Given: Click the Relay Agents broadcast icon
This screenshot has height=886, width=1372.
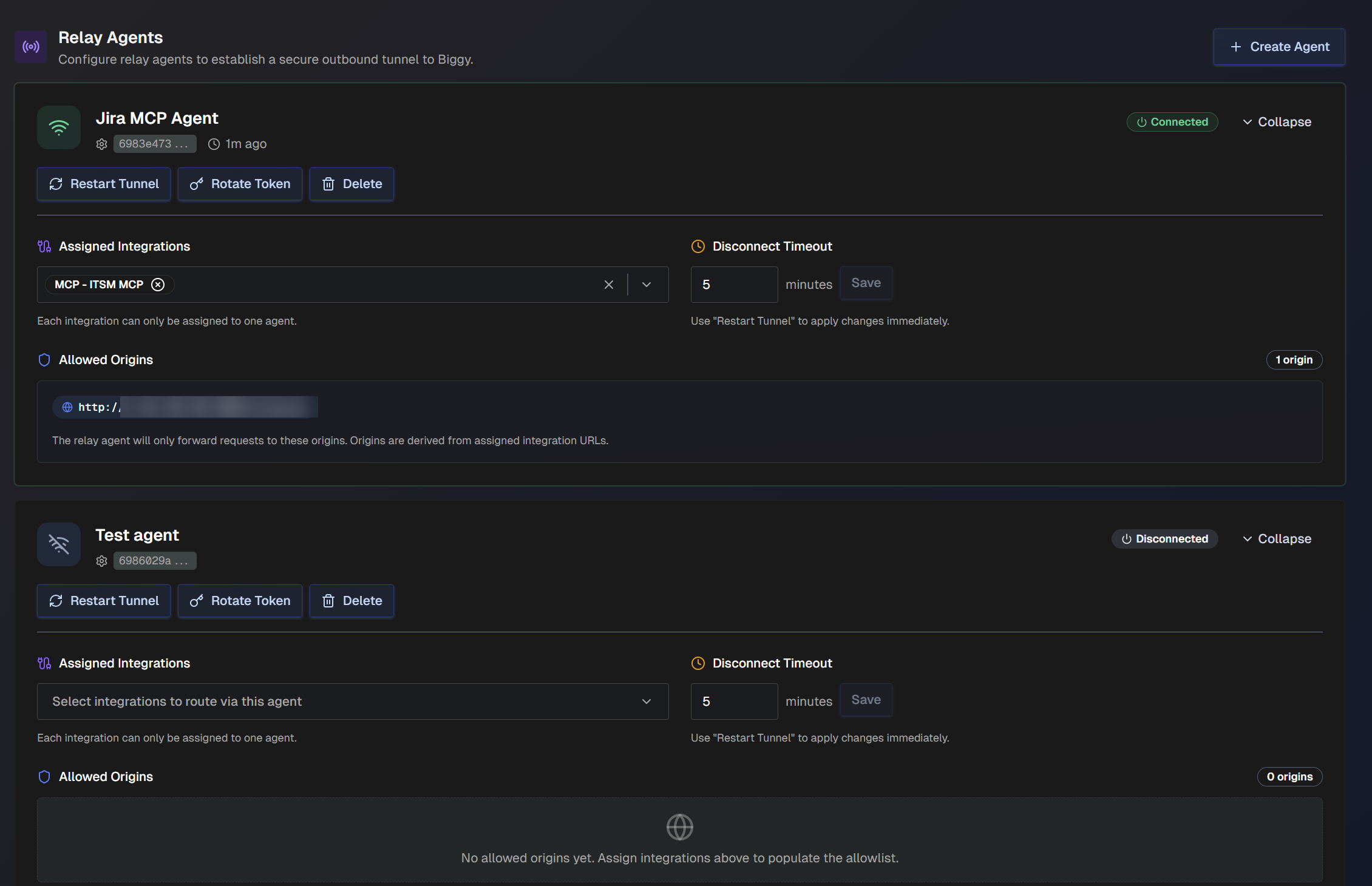Looking at the screenshot, I should [31, 47].
